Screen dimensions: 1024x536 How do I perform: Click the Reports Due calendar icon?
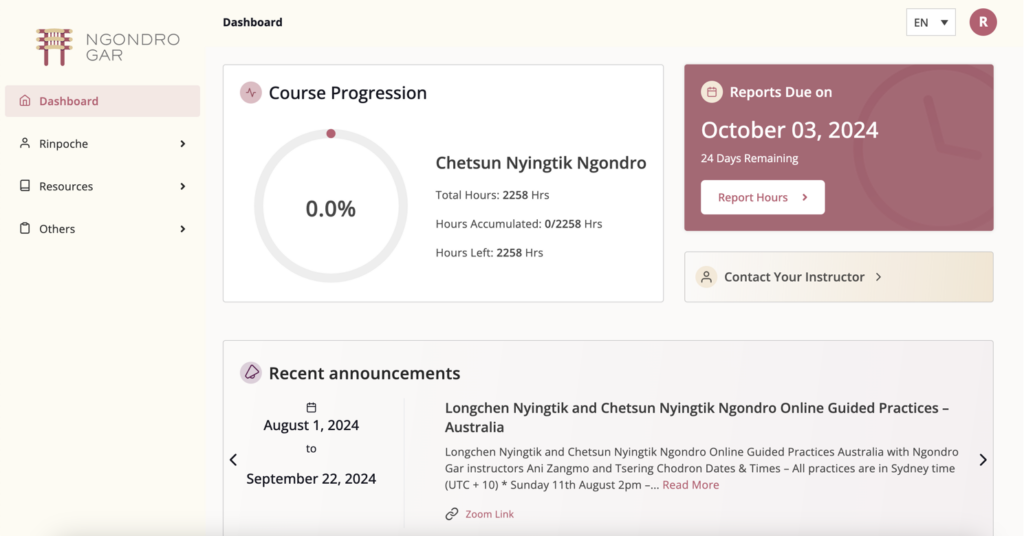tap(712, 92)
